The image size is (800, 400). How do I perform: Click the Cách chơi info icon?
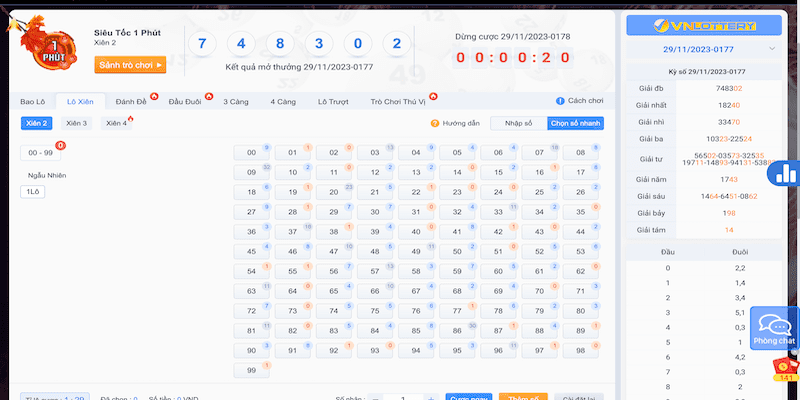[x=560, y=101]
